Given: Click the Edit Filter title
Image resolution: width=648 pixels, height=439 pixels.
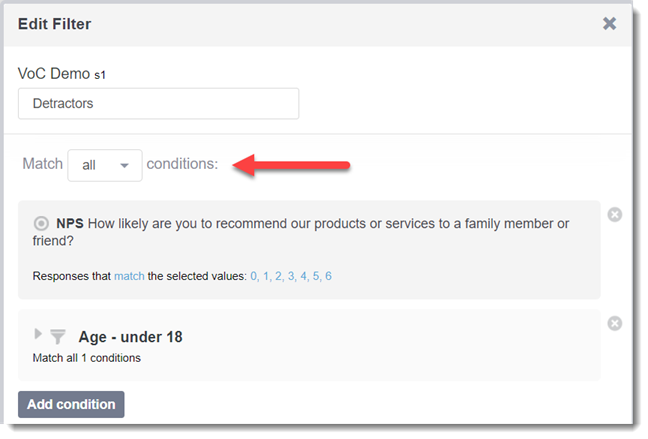Looking at the screenshot, I should pyautogui.click(x=55, y=24).
